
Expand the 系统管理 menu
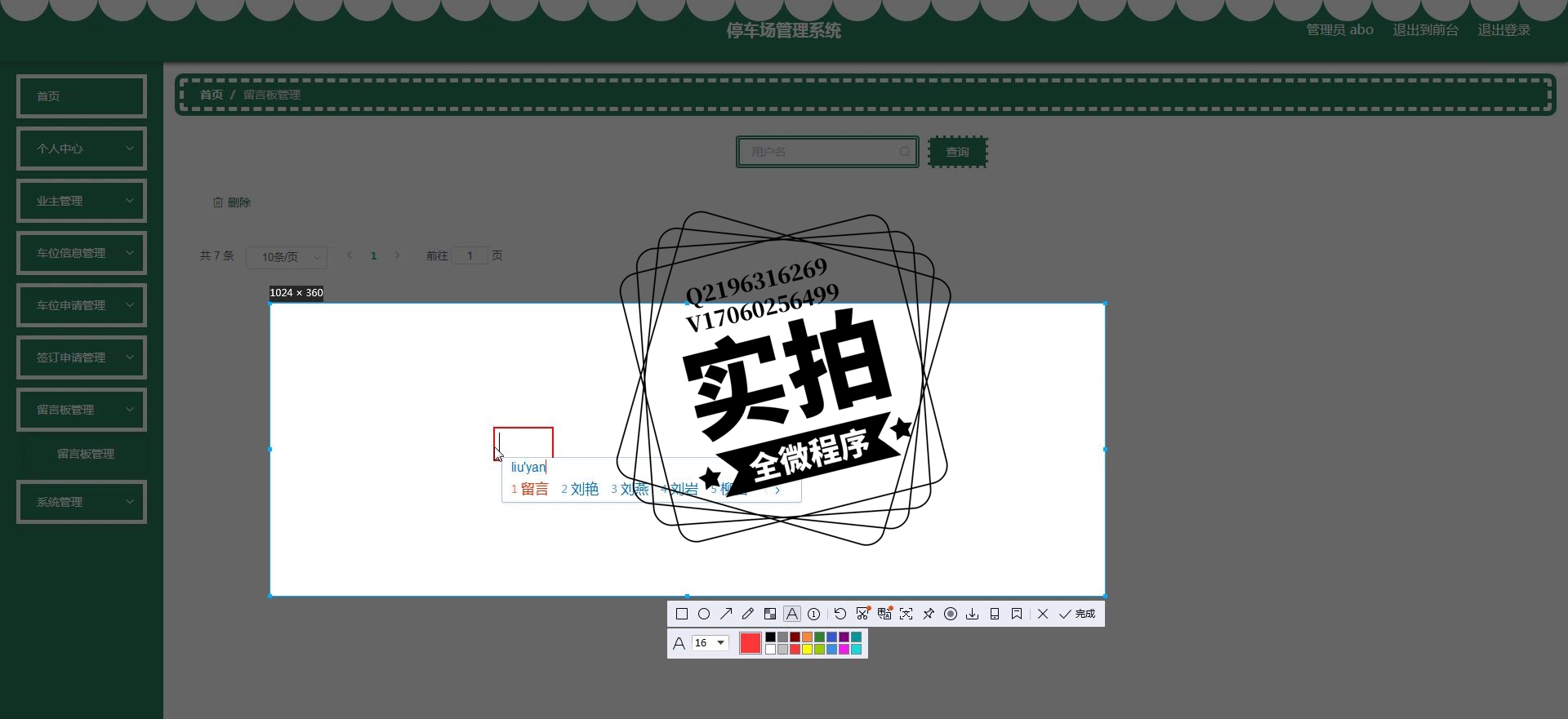(82, 502)
